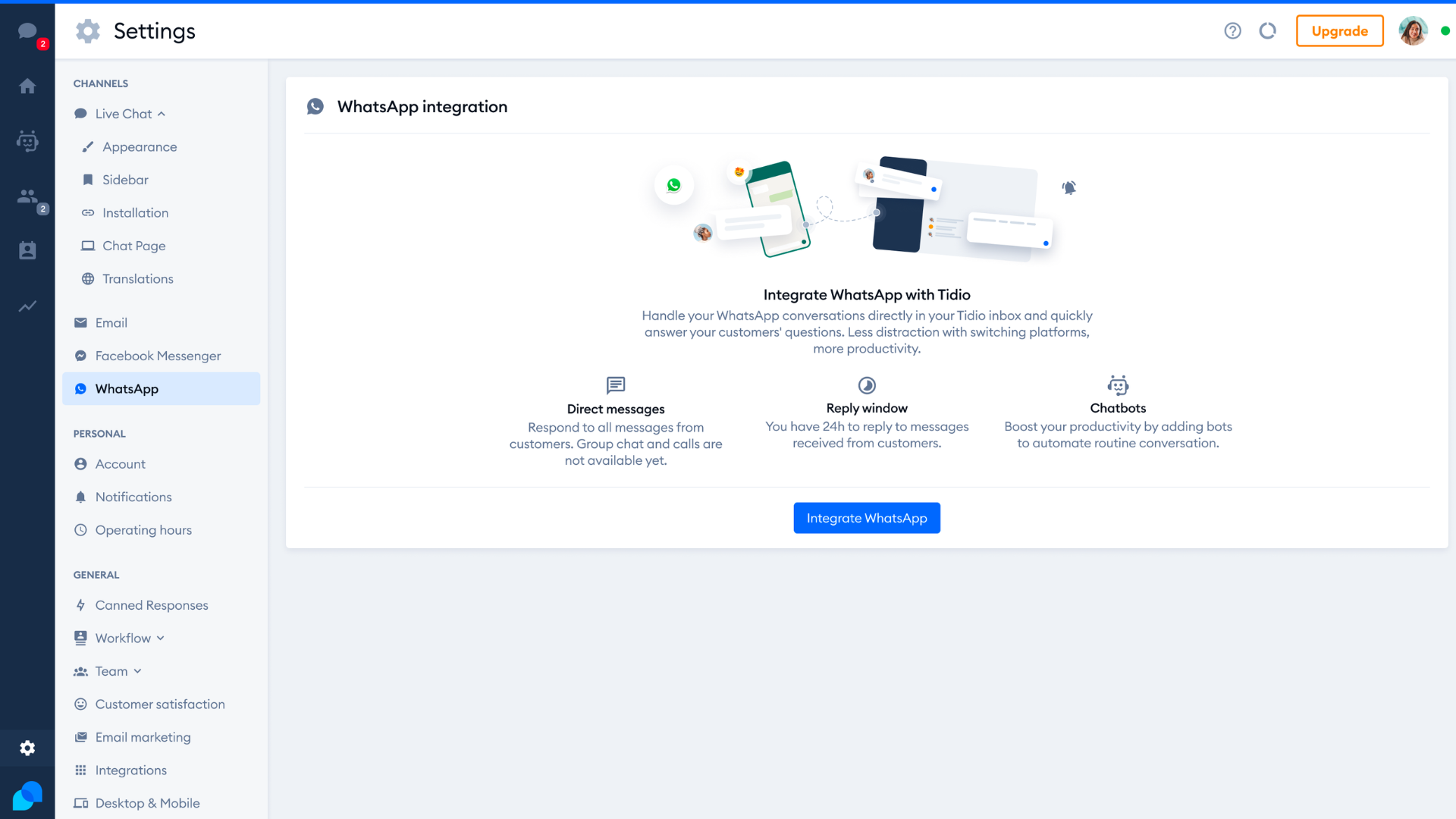
Task: Open the user profile avatar
Action: click(x=1413, y=31)
